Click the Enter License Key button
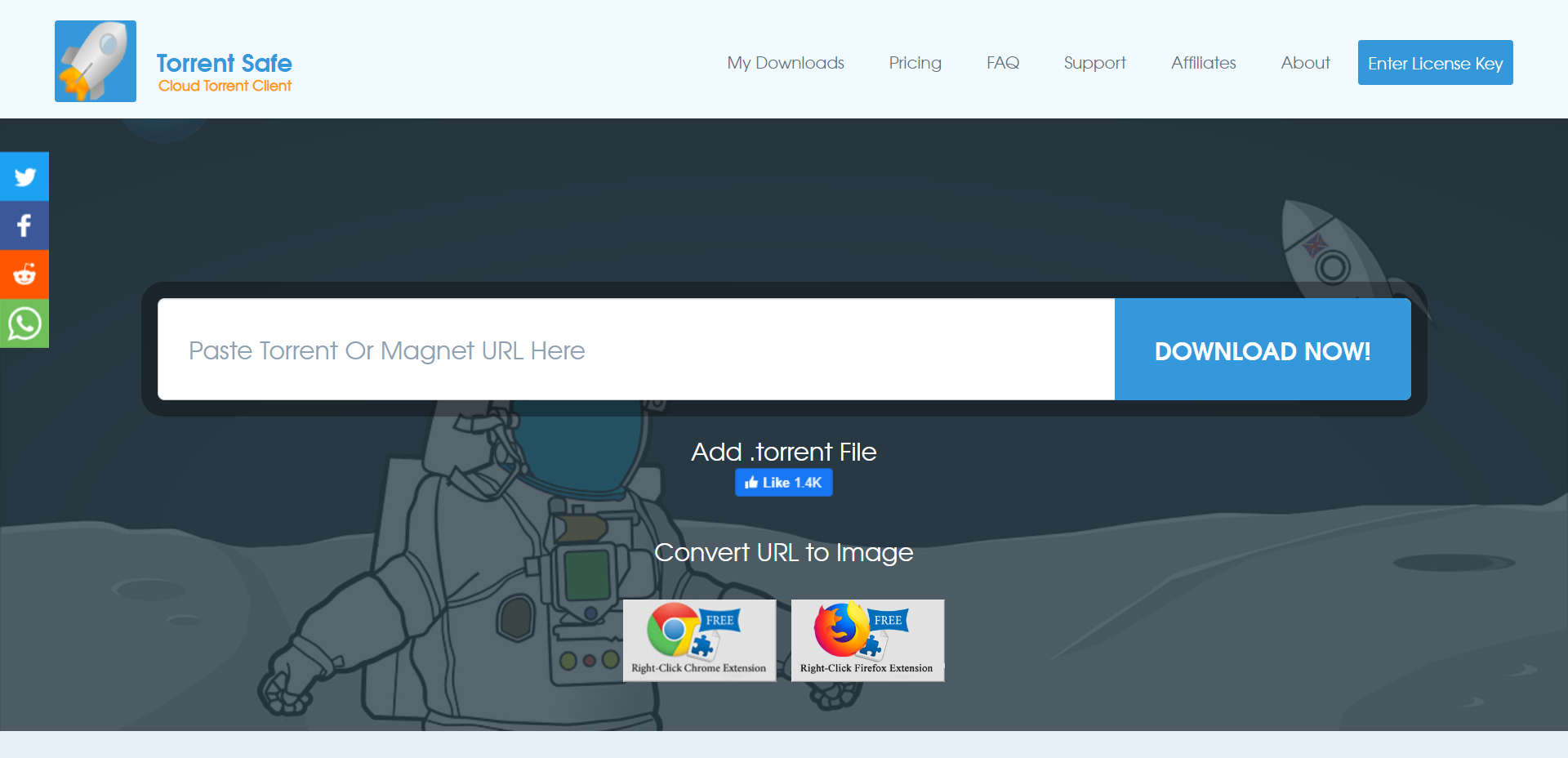Image resolution: width=1568 pixels, height=758 pixels. coord(1435,63)
